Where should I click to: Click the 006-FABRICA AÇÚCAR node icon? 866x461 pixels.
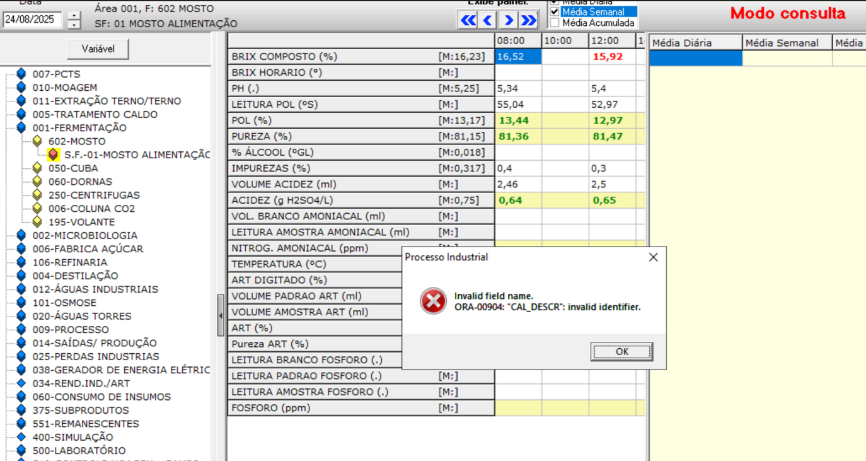click(22, 248)
